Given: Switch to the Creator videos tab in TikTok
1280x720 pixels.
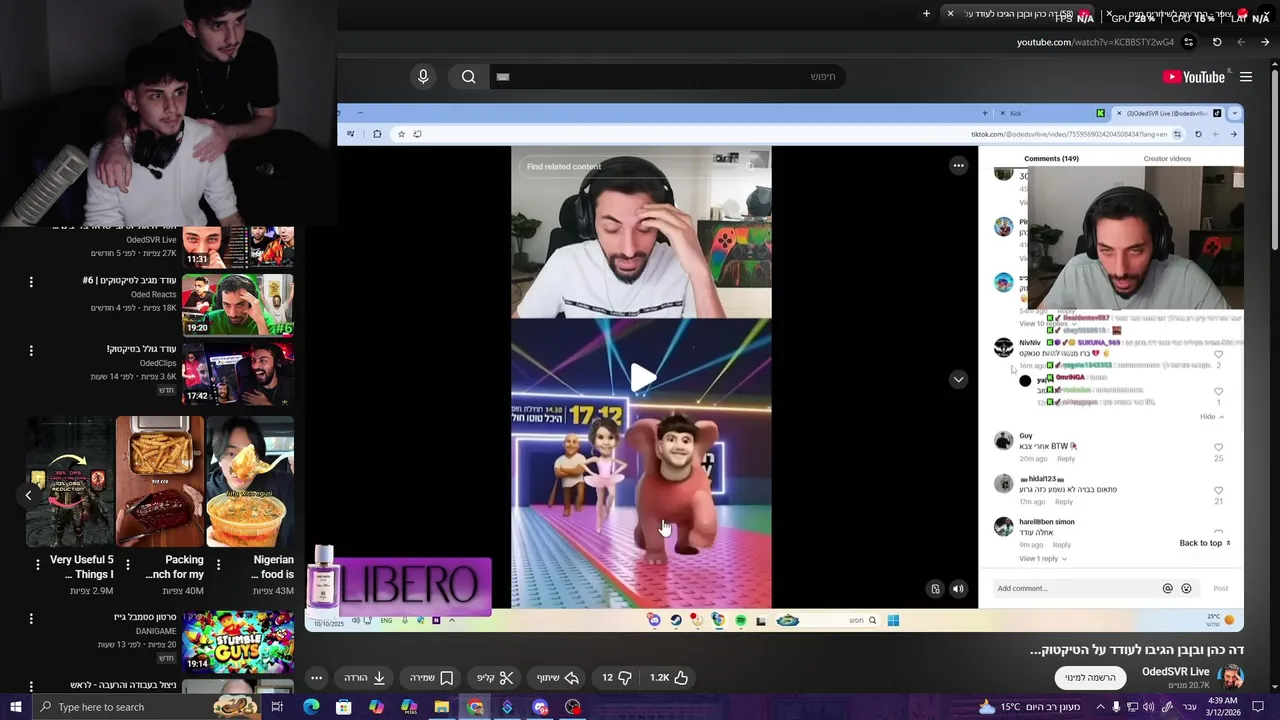Looking at the screenshot, I should click(x=1167, y=159).
